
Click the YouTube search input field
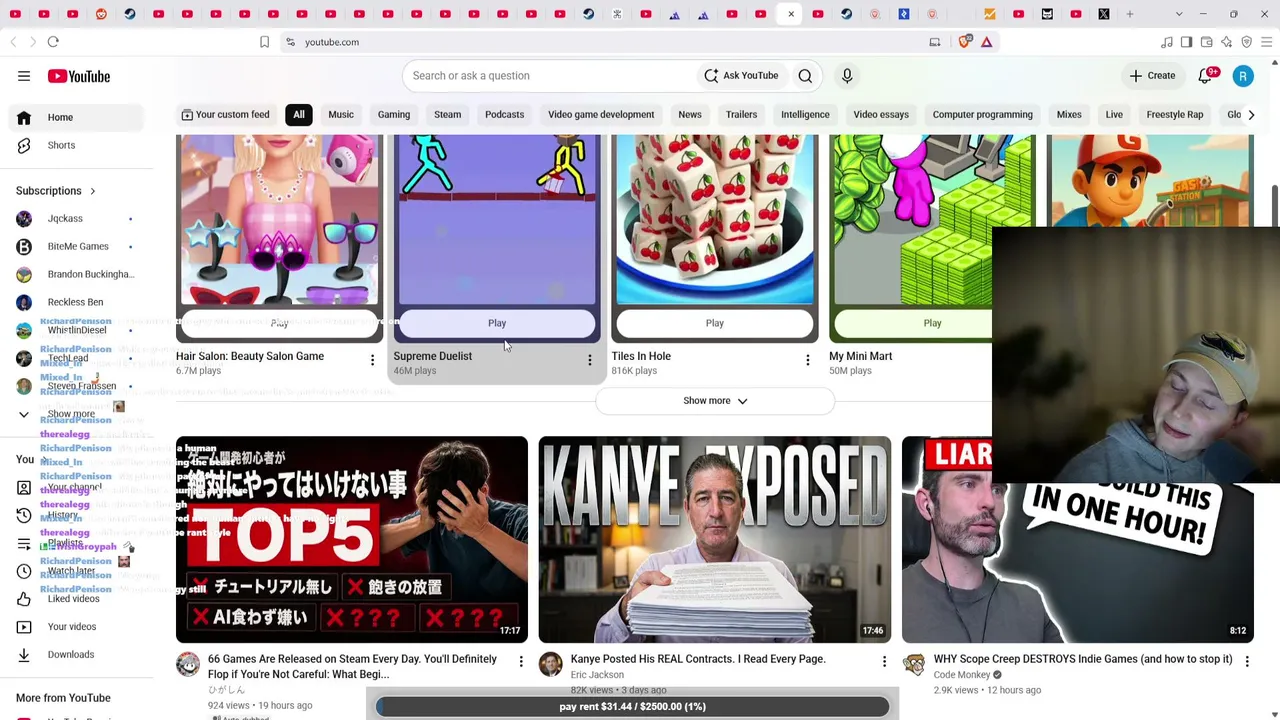(548, 76)
